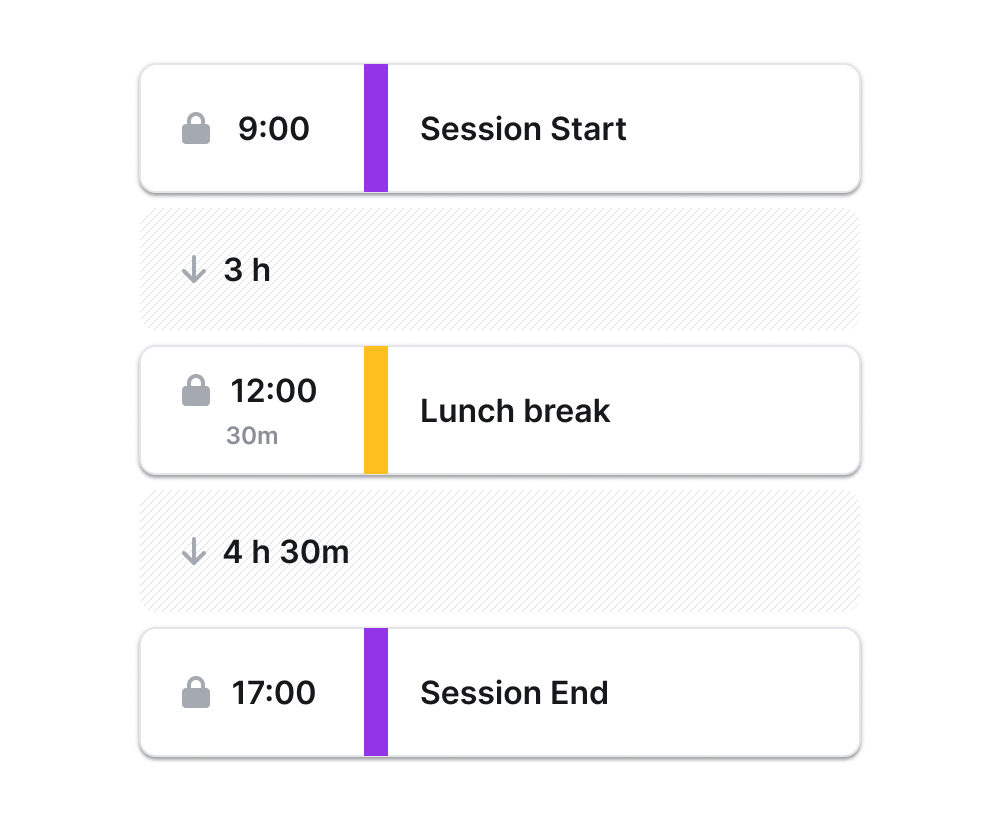Click the hatched gap row above Session End
This screenshot has width=1004, height=820.
tap(600, 552)
